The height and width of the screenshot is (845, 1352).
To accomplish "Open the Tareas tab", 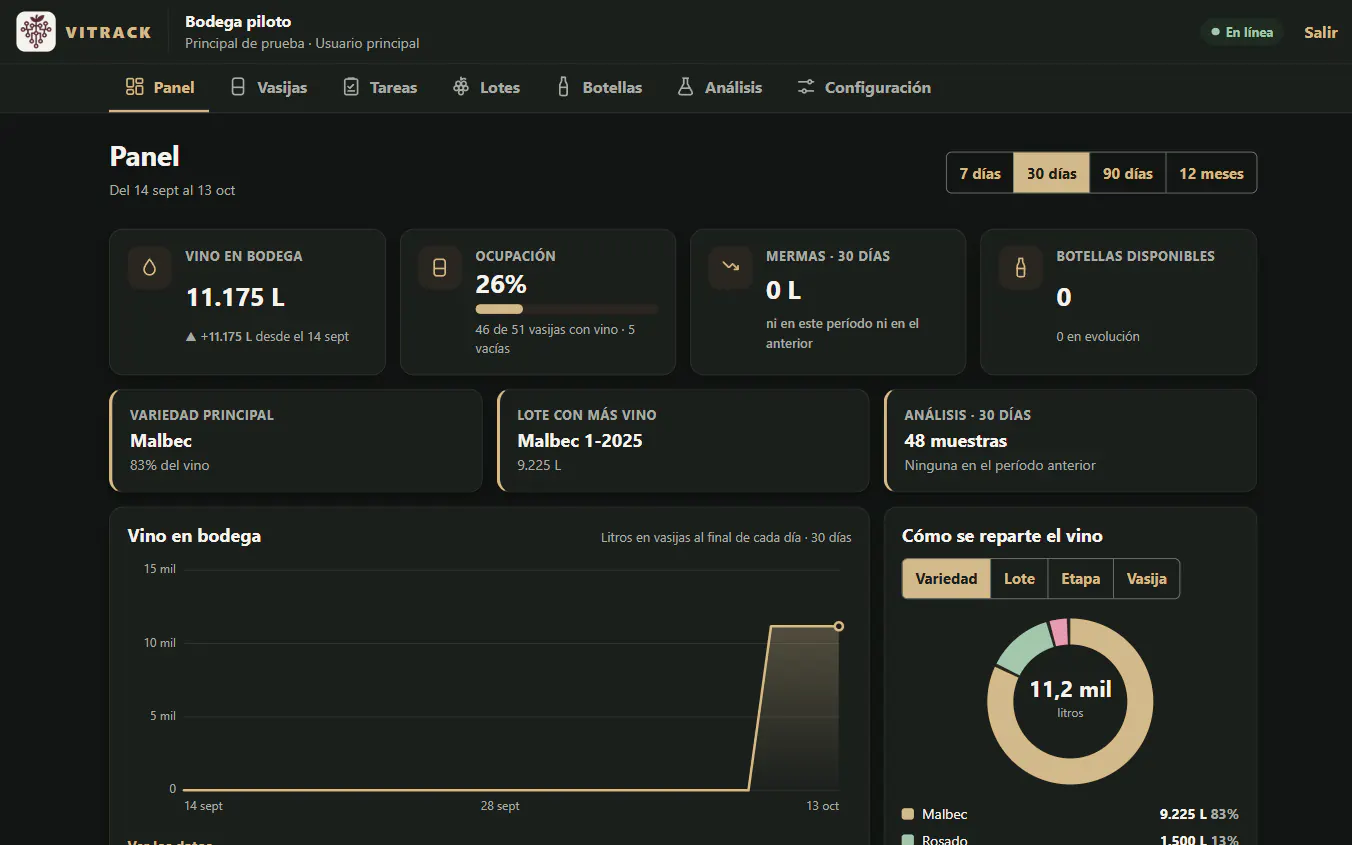I will click(379, 88).
